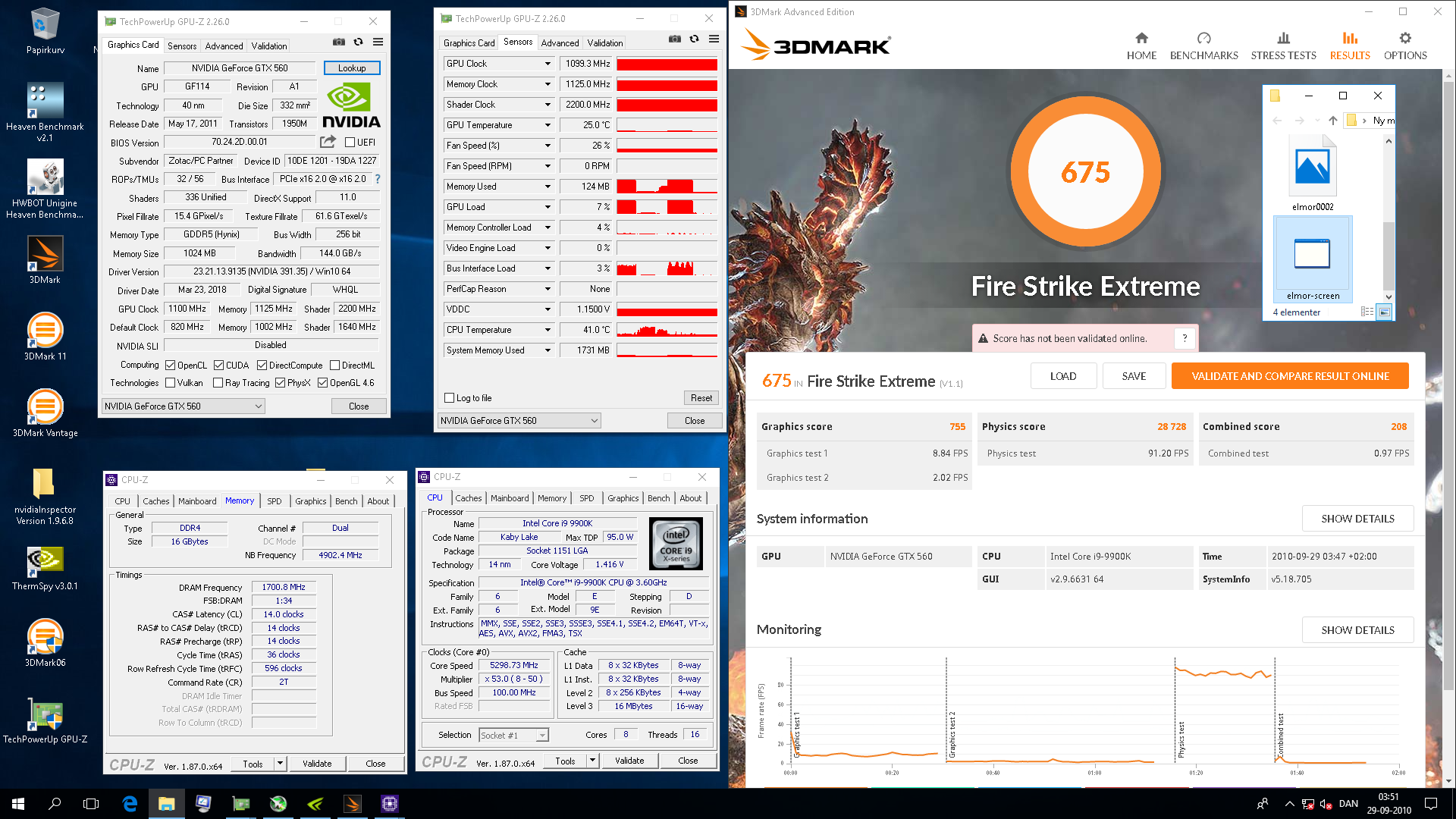
Task: Click Memory Used sensor graph
Action: point(667,187)
